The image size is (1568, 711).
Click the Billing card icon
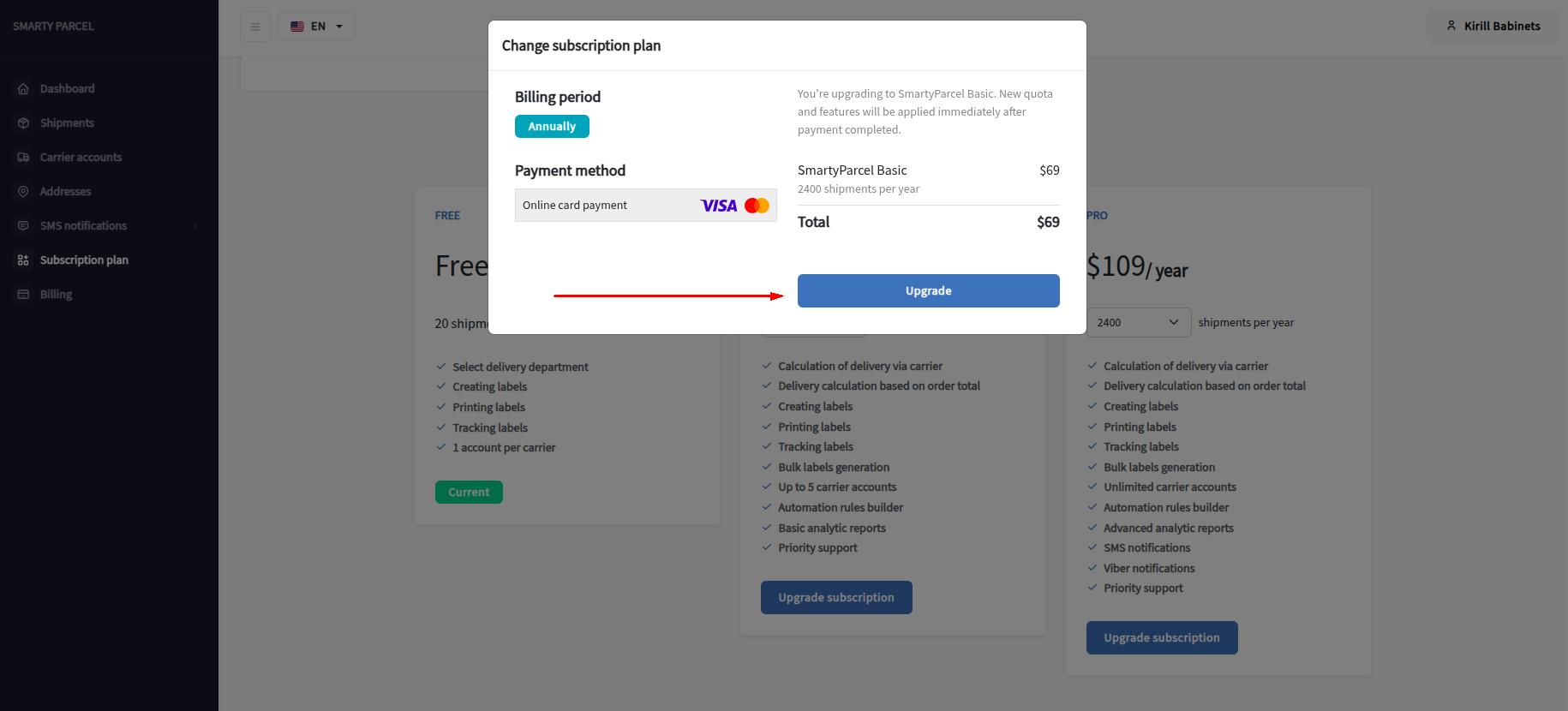tap(23, 295)
